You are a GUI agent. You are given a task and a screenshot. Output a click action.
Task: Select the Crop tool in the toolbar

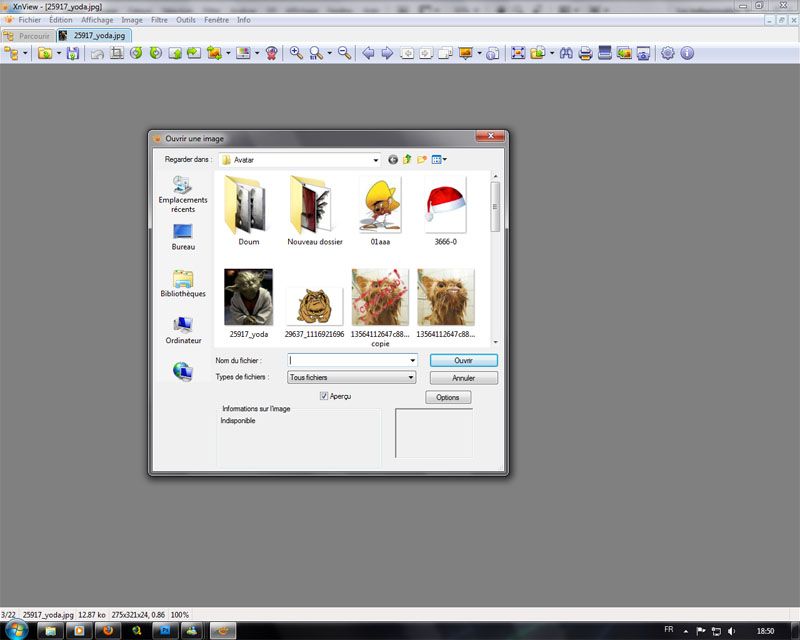117,53
